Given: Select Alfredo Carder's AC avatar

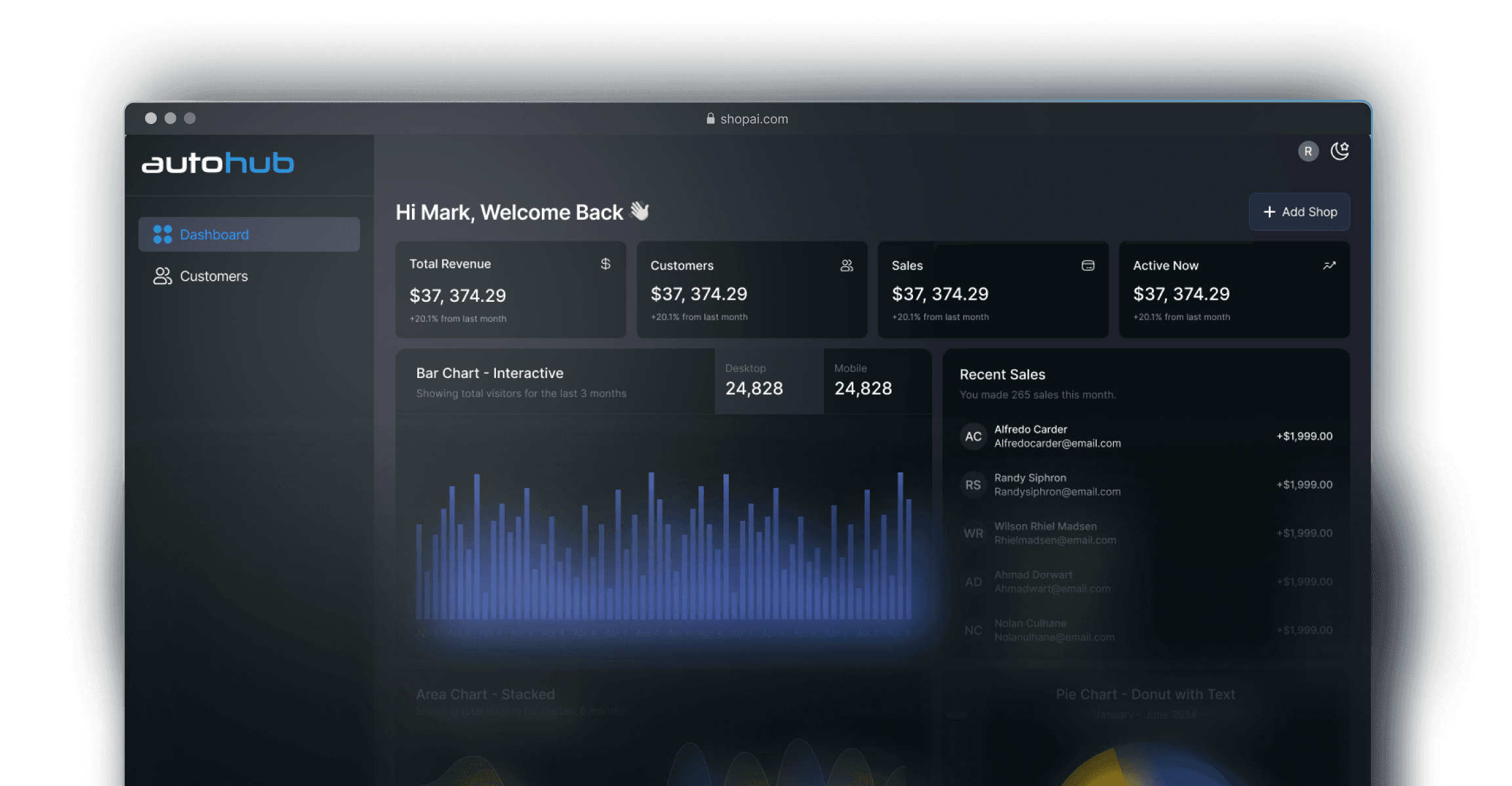Looking at the screenshot, I should pyautogui.click(x=973, y=436).
